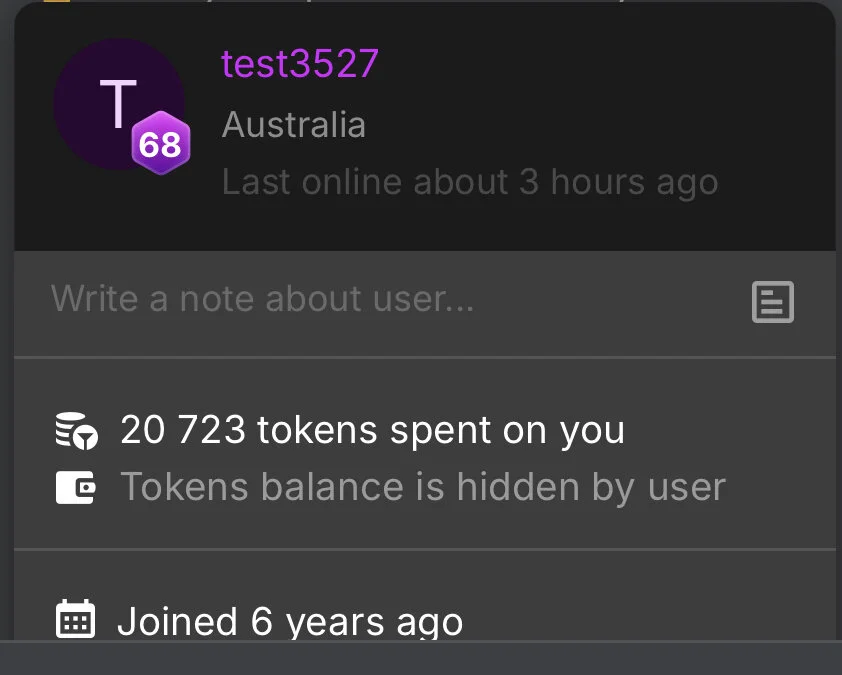Click the Tokens balance is hidden by user text
842x675 pixels.
click(x=423, y=487)
